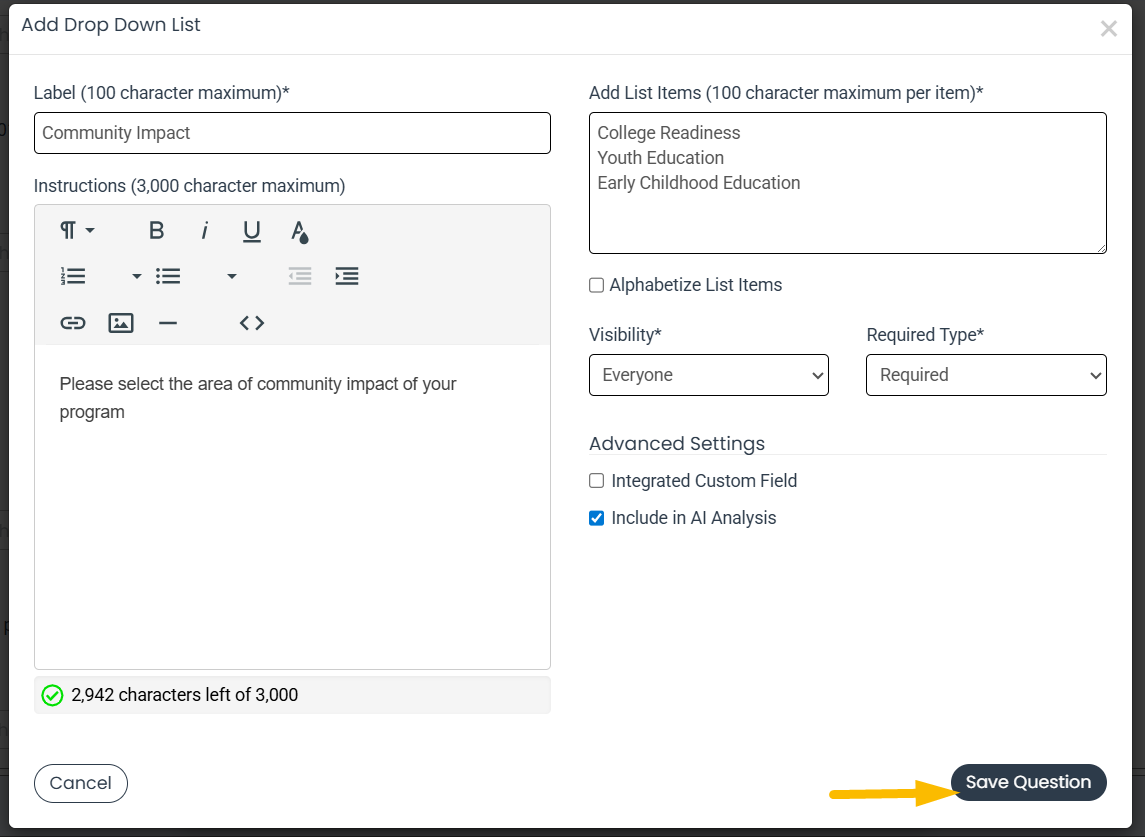Open the Required Type dropdown
This screenshot has height=837, width=1145.
[987, 375]
